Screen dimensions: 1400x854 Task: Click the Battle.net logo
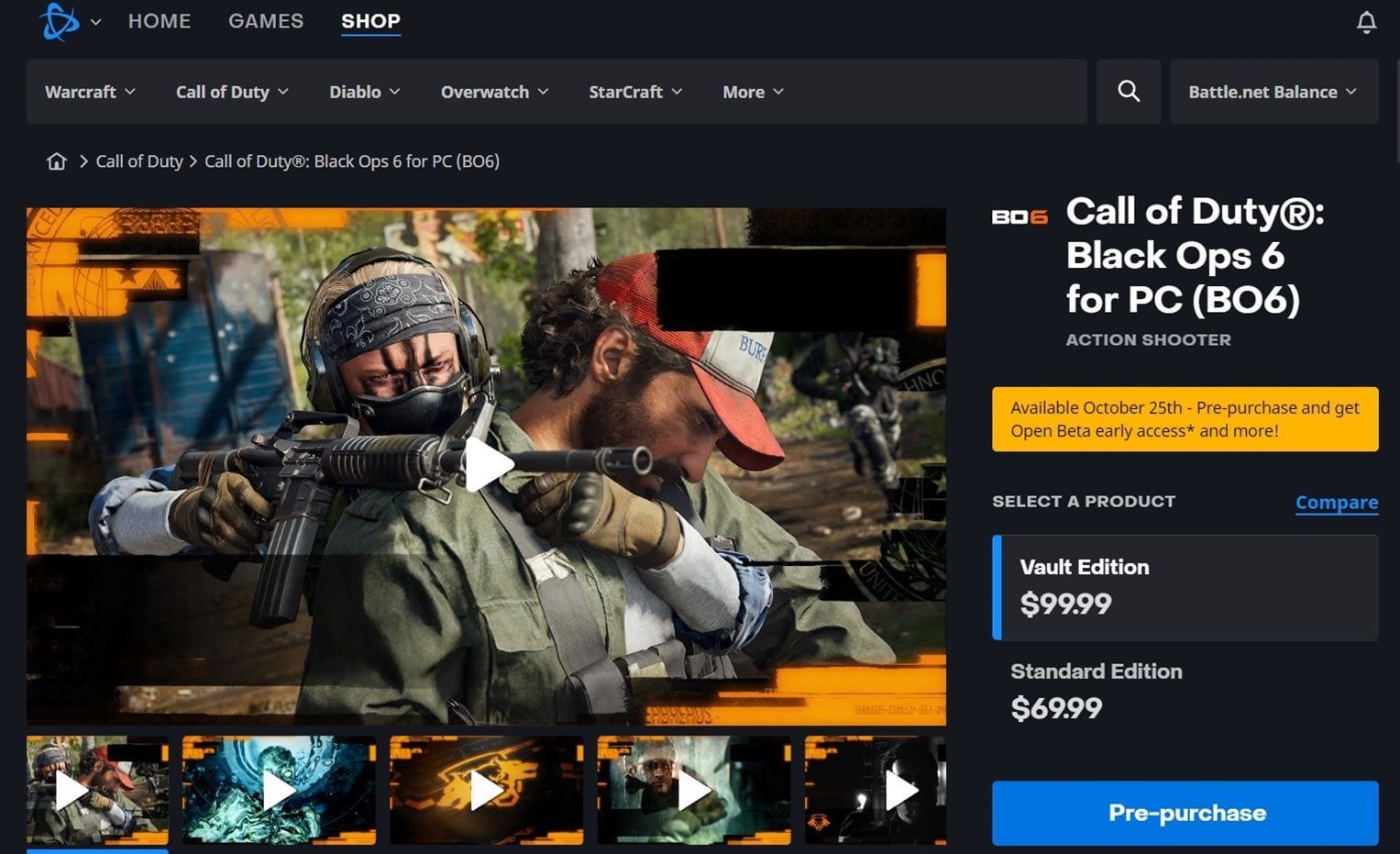(x=59, y=20)
